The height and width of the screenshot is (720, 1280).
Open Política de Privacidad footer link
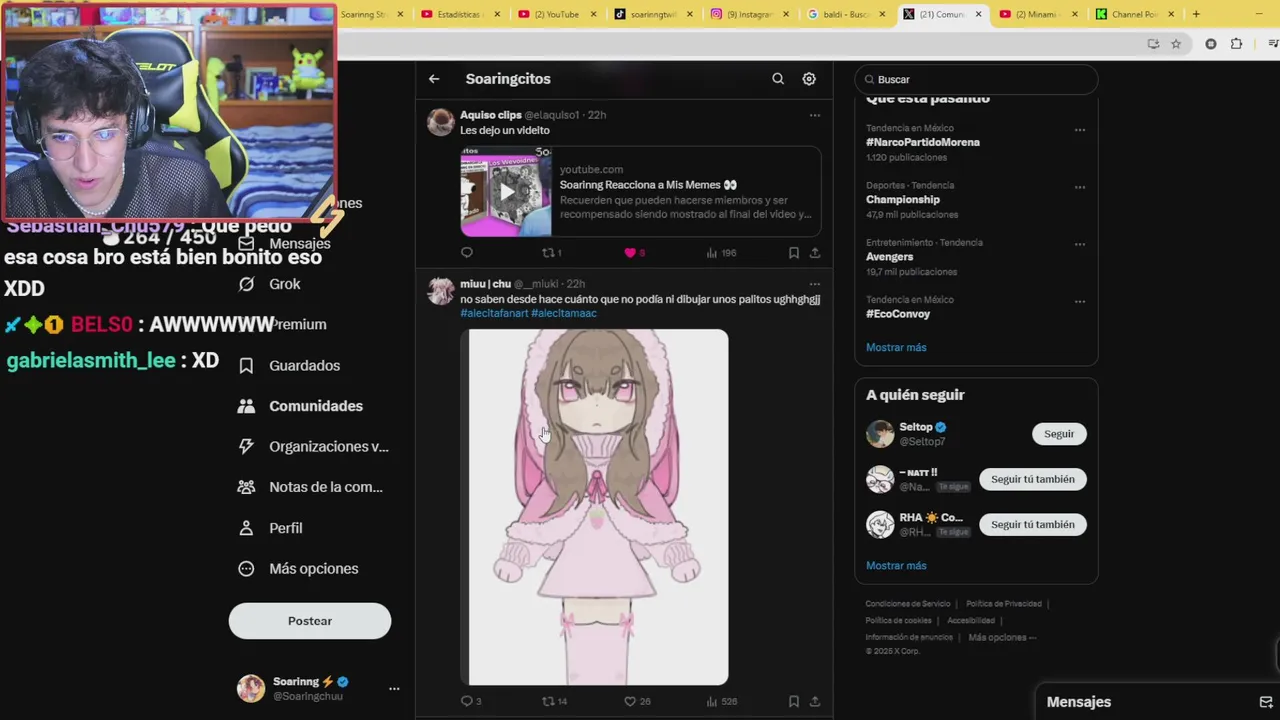pyautogui.click(x=1003, y=604)
